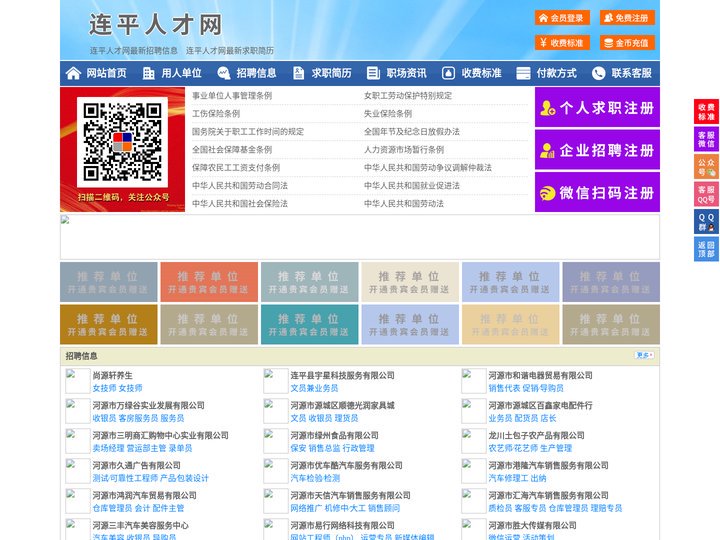Click the 连平人才网 site logo title
The width and height of the screenshot is (720, 540).
(x=155, y=25)
